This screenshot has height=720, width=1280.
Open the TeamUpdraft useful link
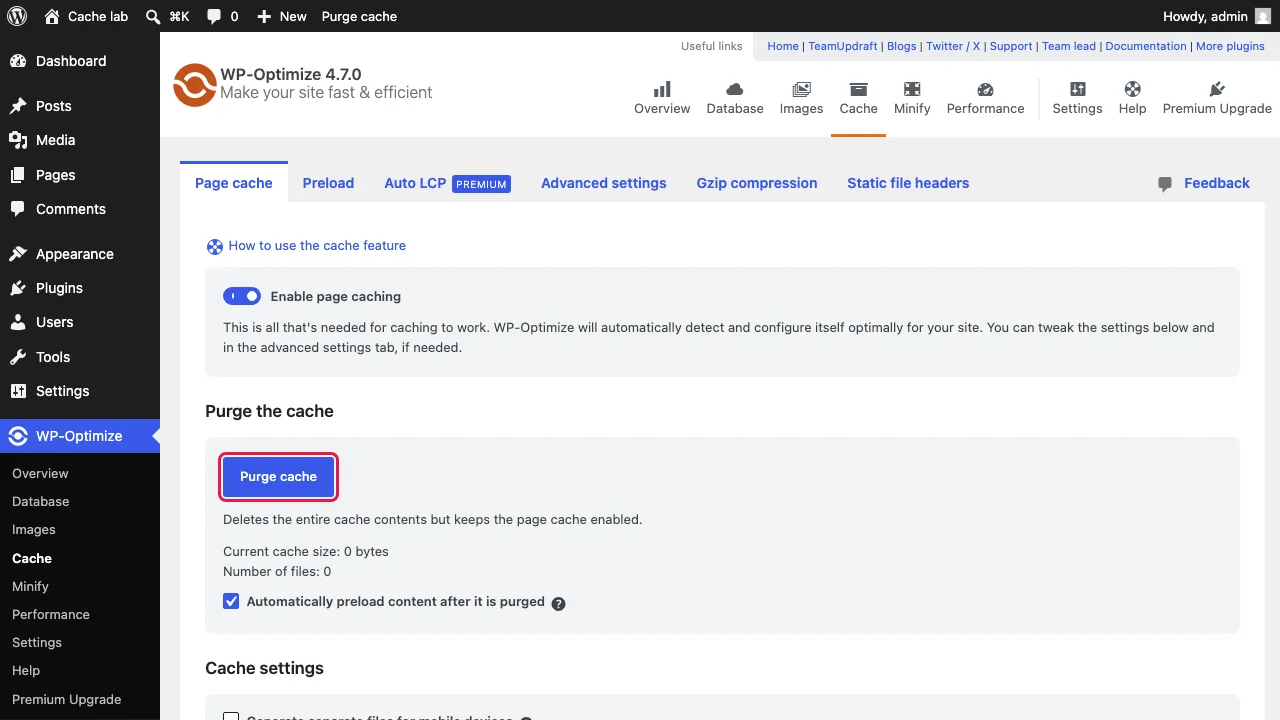point(843,46)
